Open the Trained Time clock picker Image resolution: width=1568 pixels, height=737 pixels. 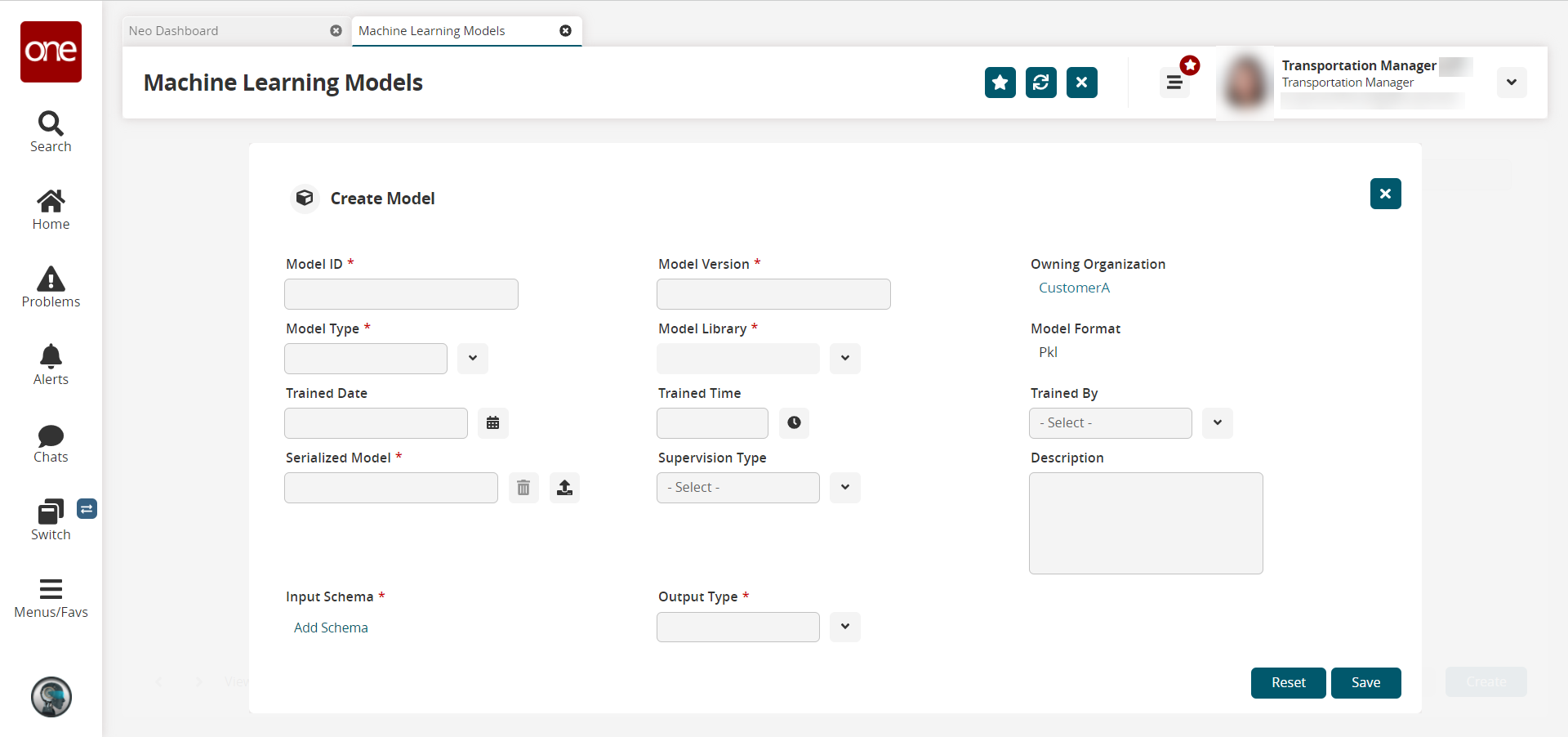(x=794, y=423)
